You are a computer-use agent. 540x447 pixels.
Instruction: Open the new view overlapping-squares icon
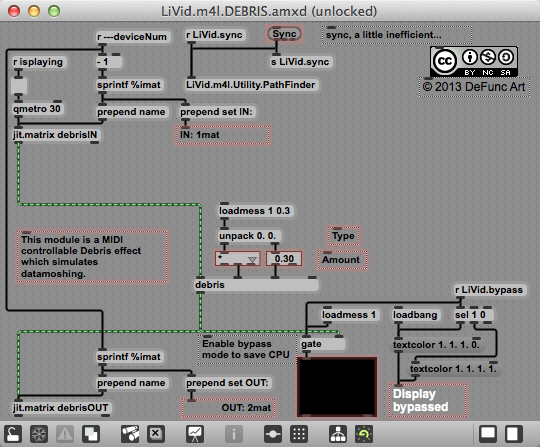point(91,434)
